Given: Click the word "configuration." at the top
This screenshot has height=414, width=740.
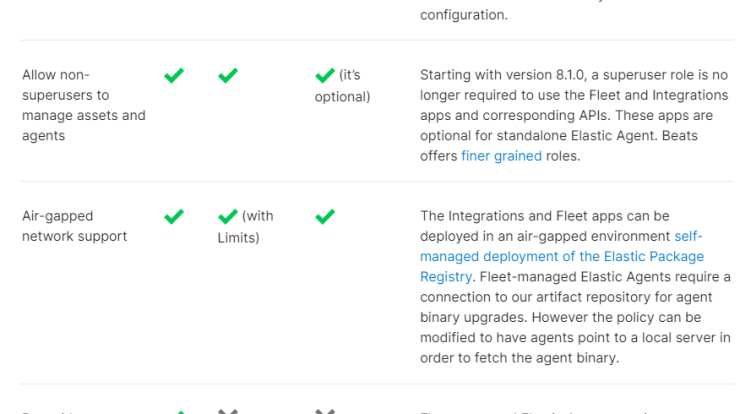Looking at the screenshot, I should coord(464,15).
